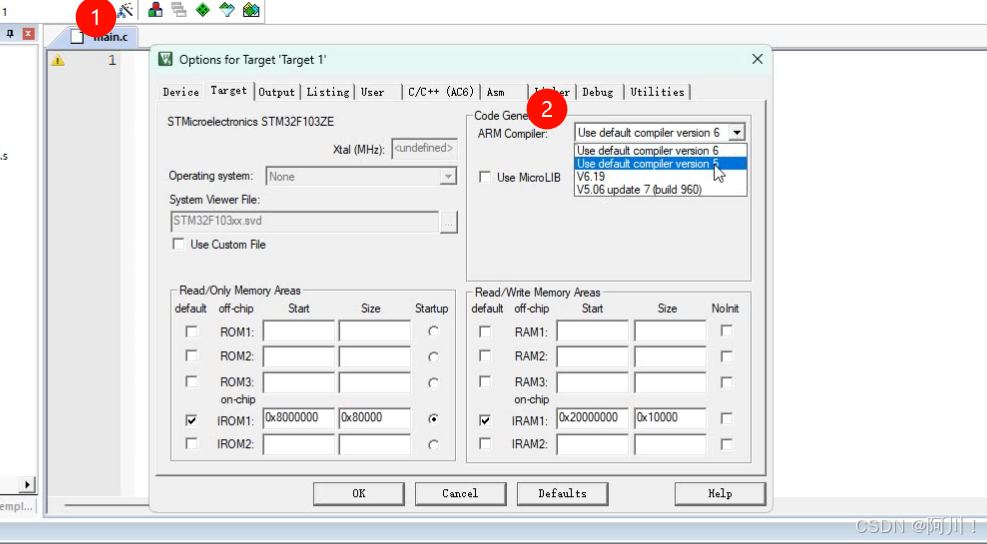Select the IROM1 Startup radio button

(x=433, y=419)
